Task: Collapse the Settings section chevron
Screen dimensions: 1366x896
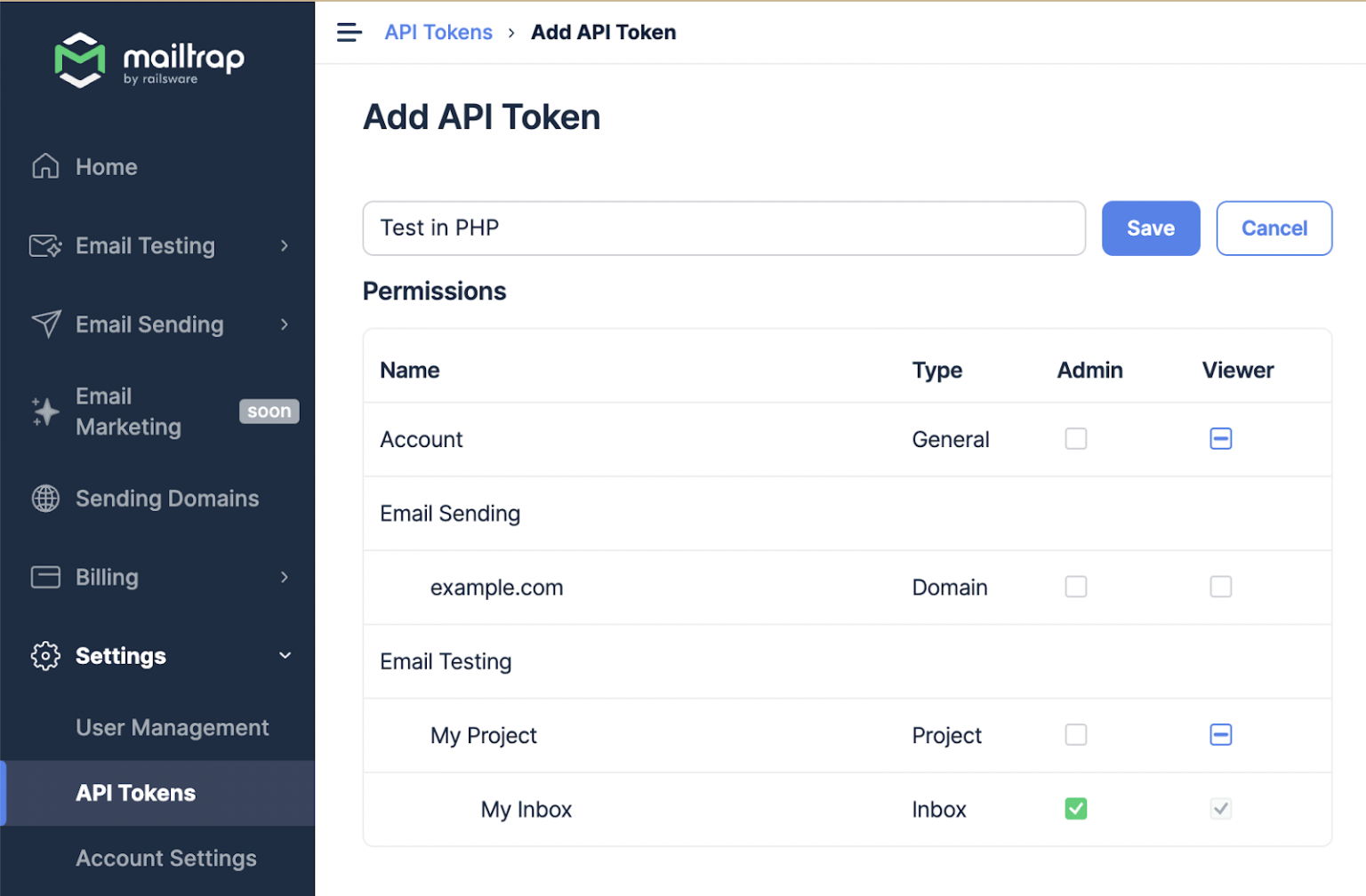Action: click(x=285, y=656)
